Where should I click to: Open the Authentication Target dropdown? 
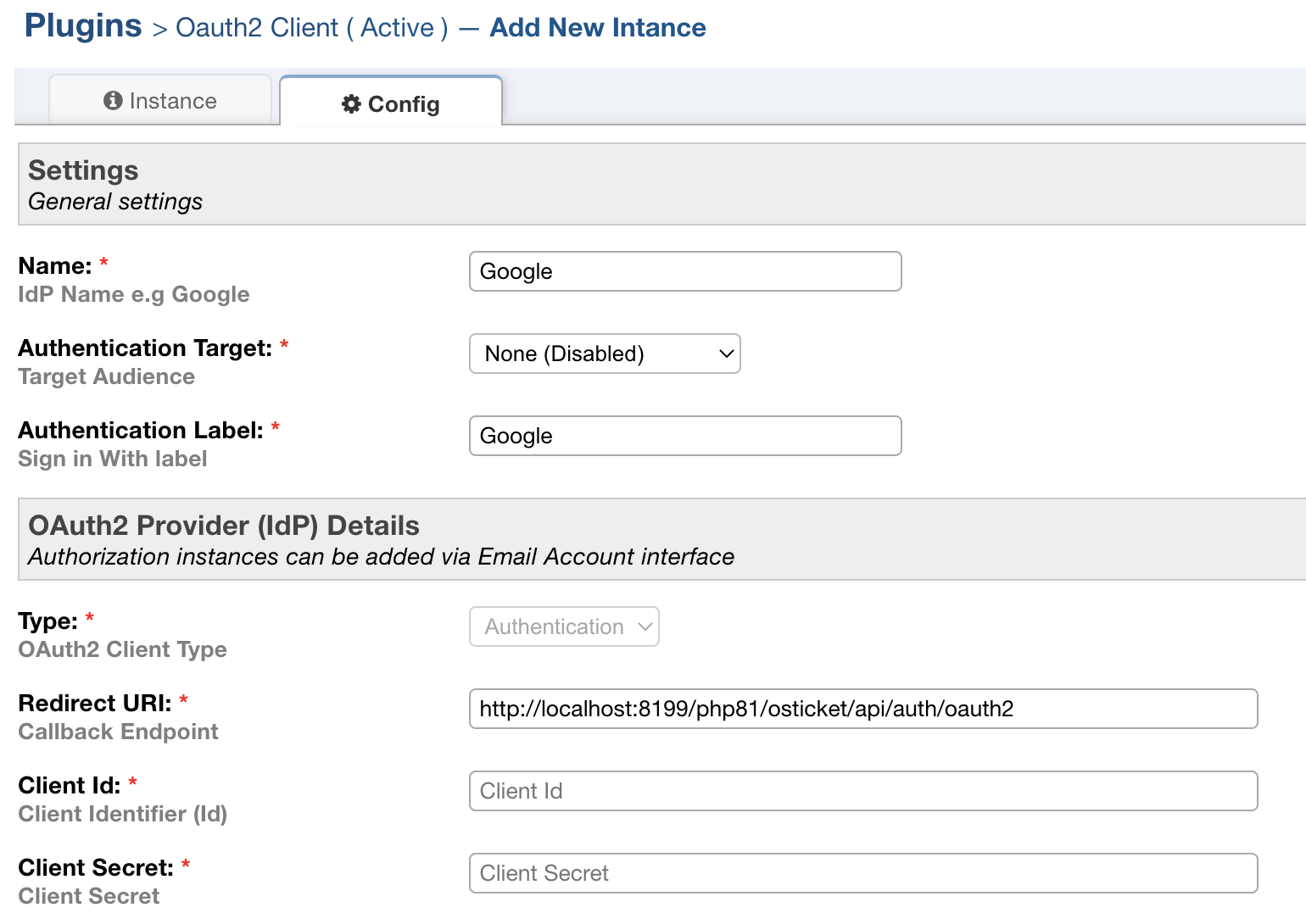pos(605,353)
